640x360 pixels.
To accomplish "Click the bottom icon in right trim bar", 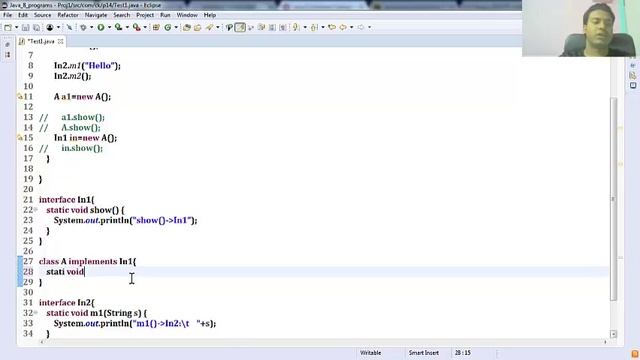I will [633, 85].
